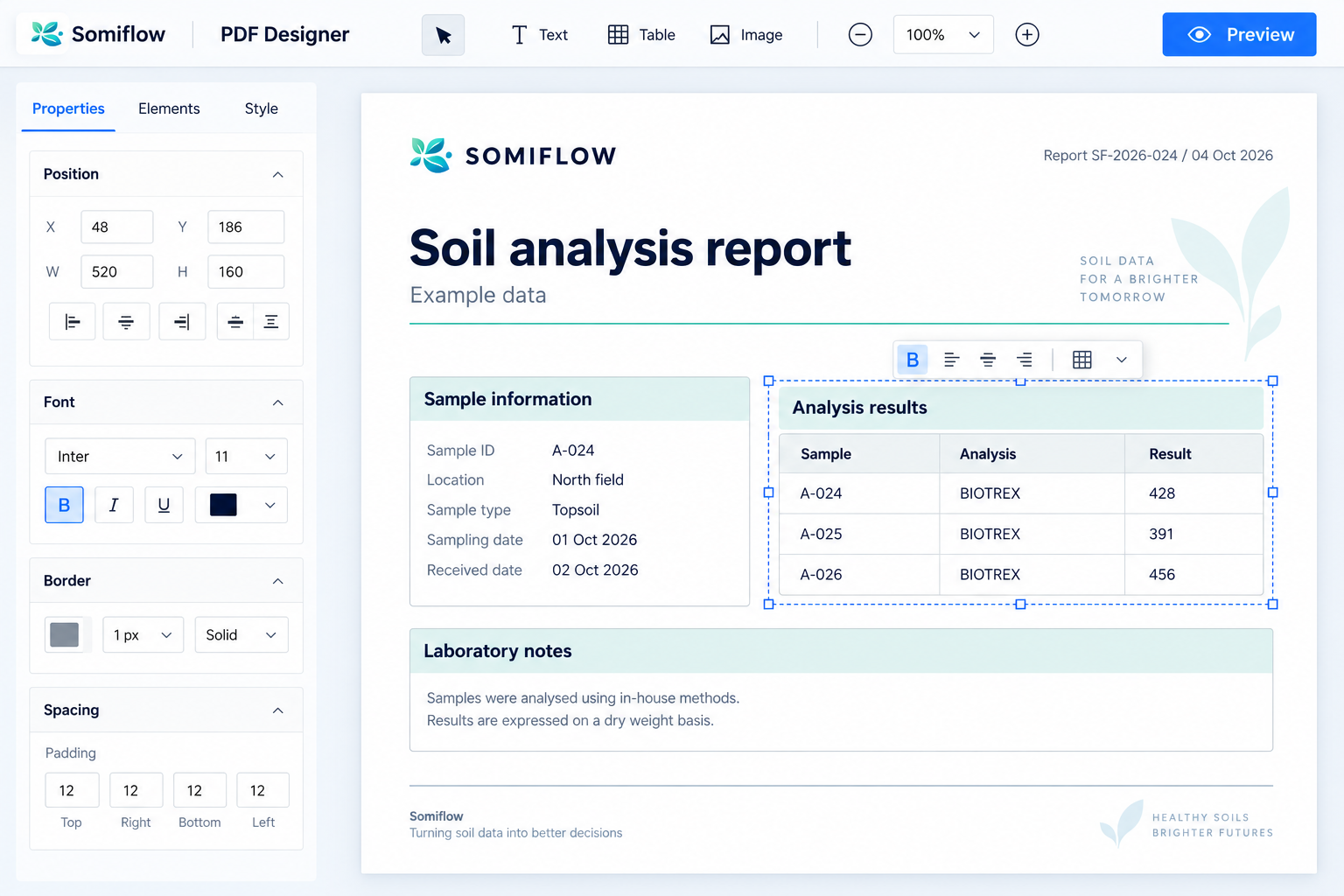Collapse the Spacing section

277,710
